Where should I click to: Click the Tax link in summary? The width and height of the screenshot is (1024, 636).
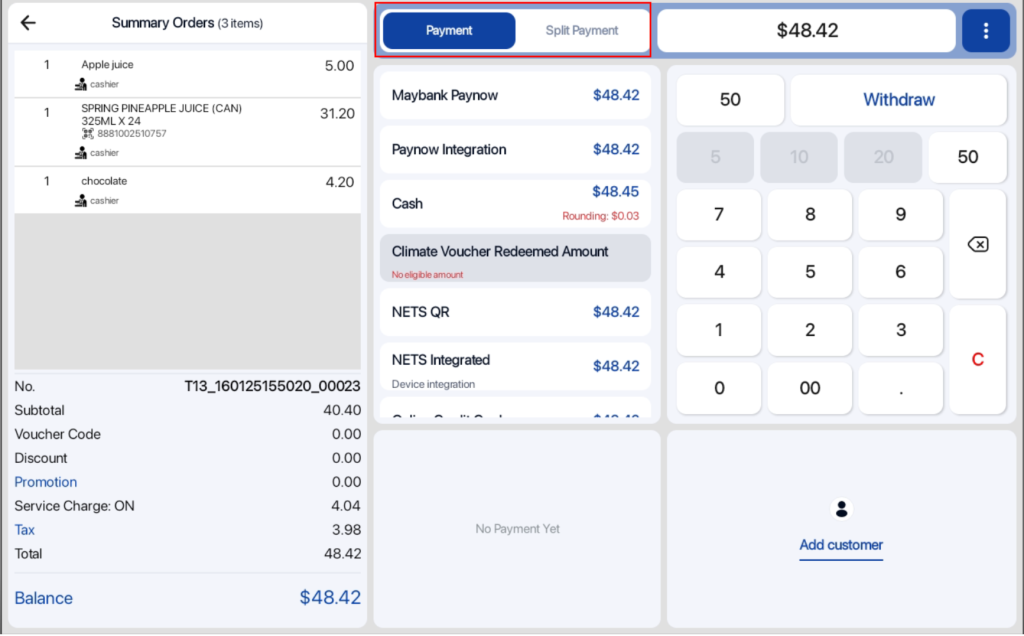(x=25, y=530)
